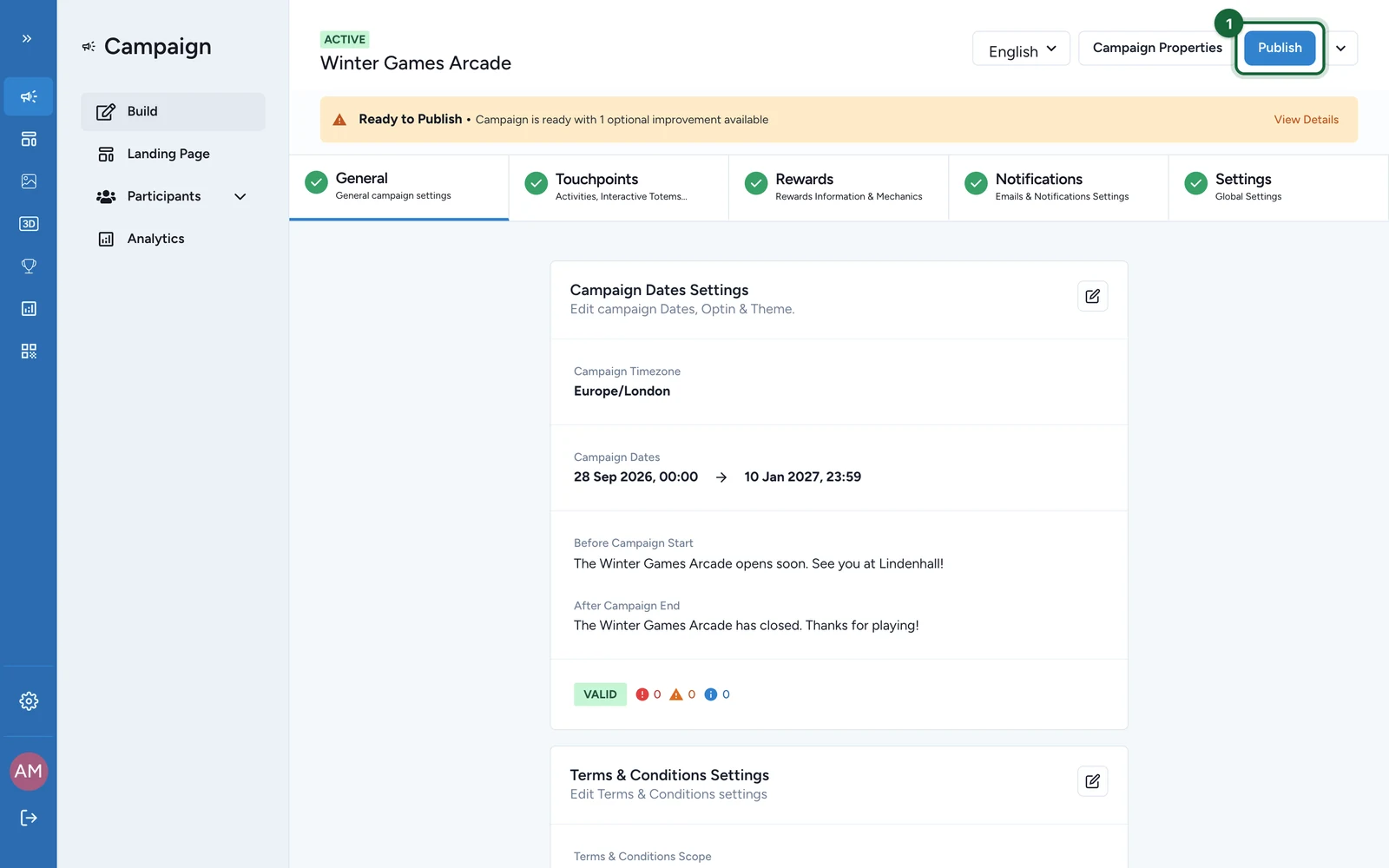Select the General tab
1389x868 pixels.
(x=399, y=187)
